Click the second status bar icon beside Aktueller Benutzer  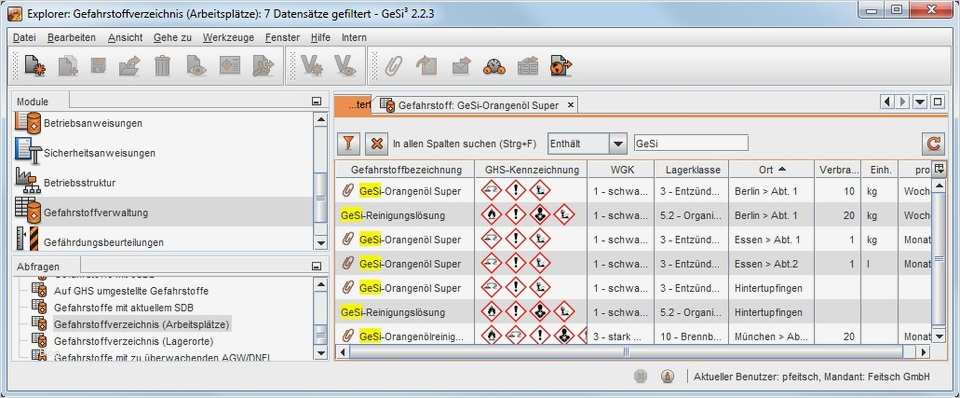pos(668,377)
